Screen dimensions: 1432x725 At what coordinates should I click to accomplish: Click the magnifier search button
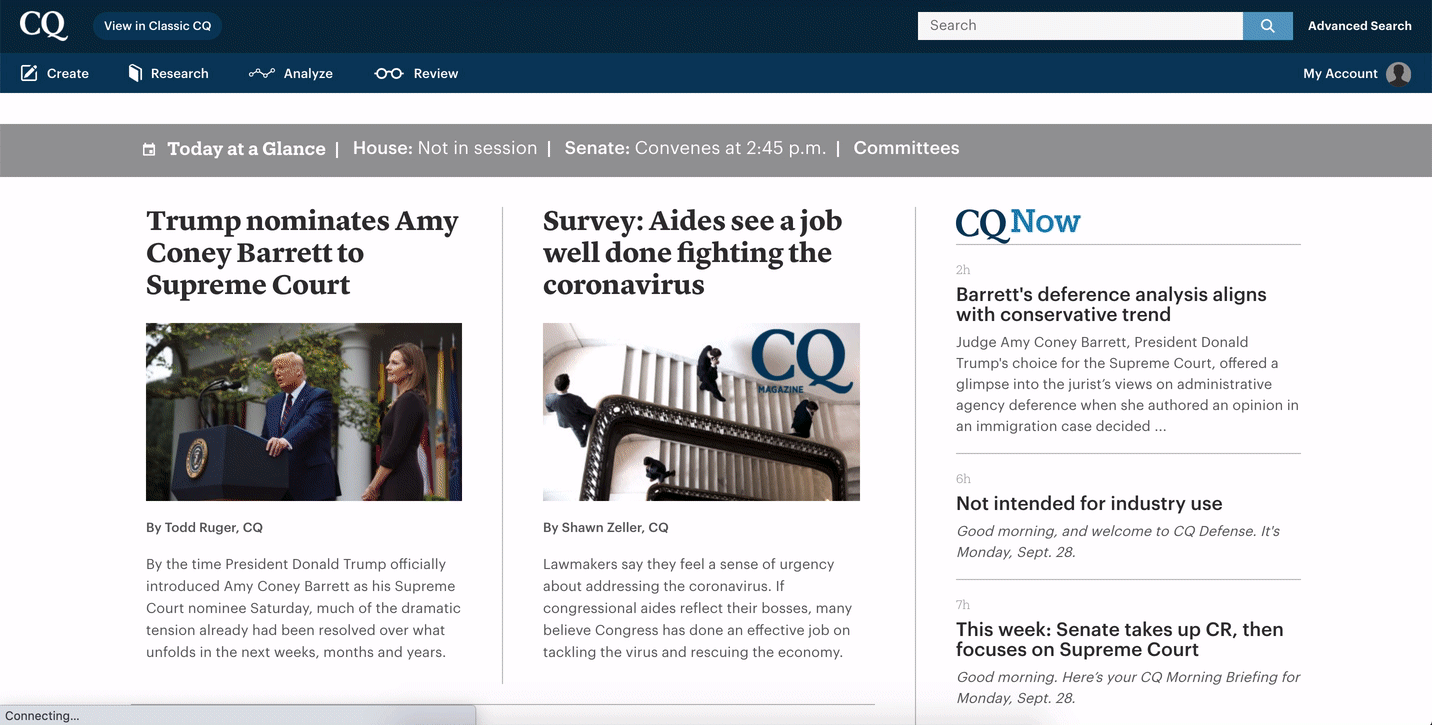pos(1267,26)
